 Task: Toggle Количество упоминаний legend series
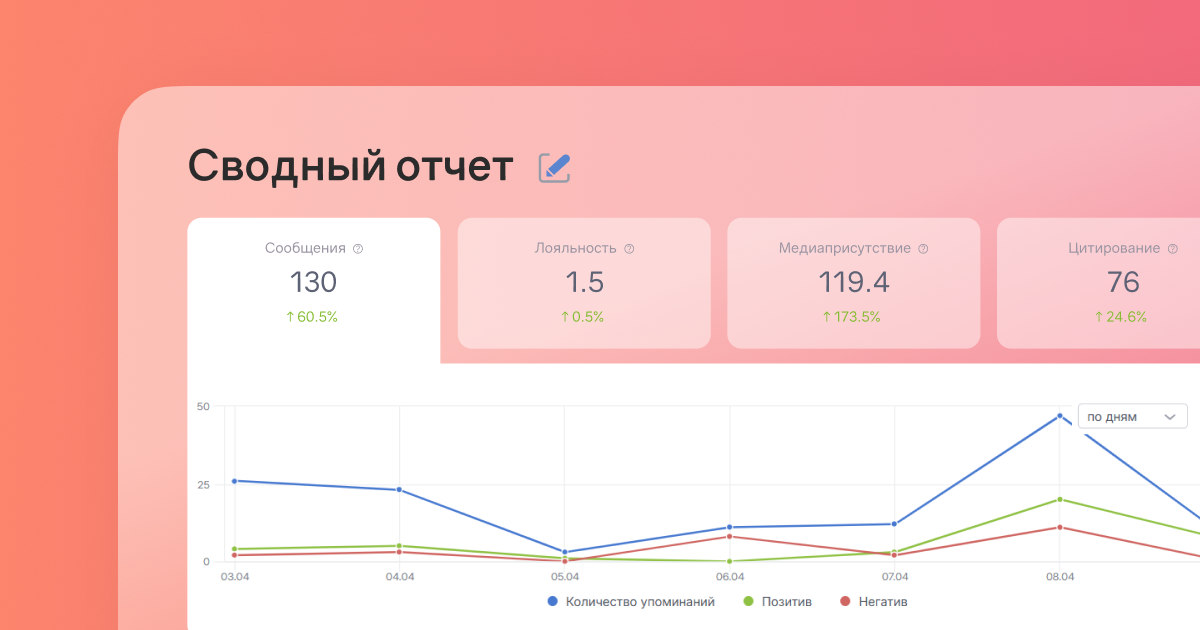(x=631, y=602)
